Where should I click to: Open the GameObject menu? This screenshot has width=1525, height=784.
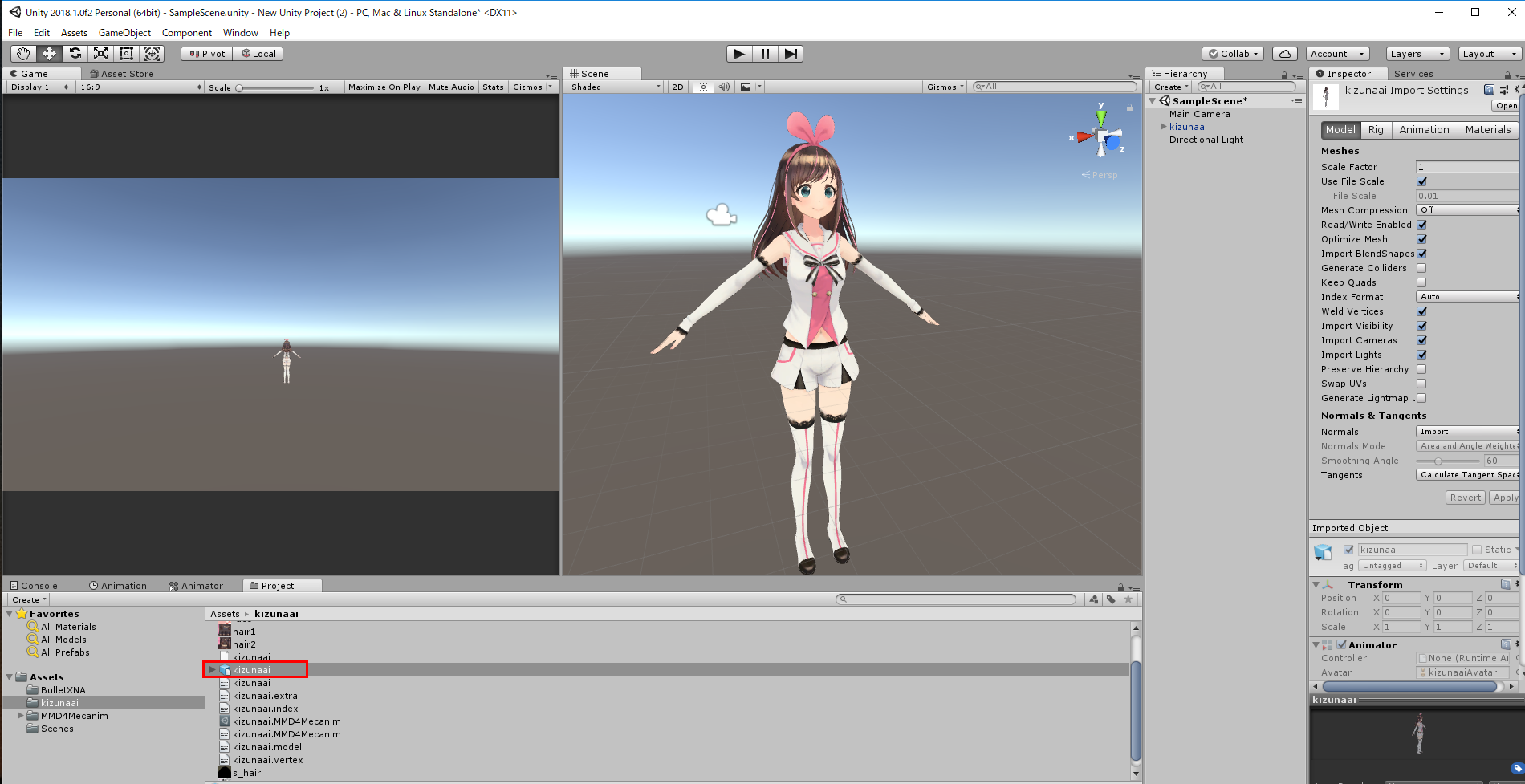click(x=124, y=33)
